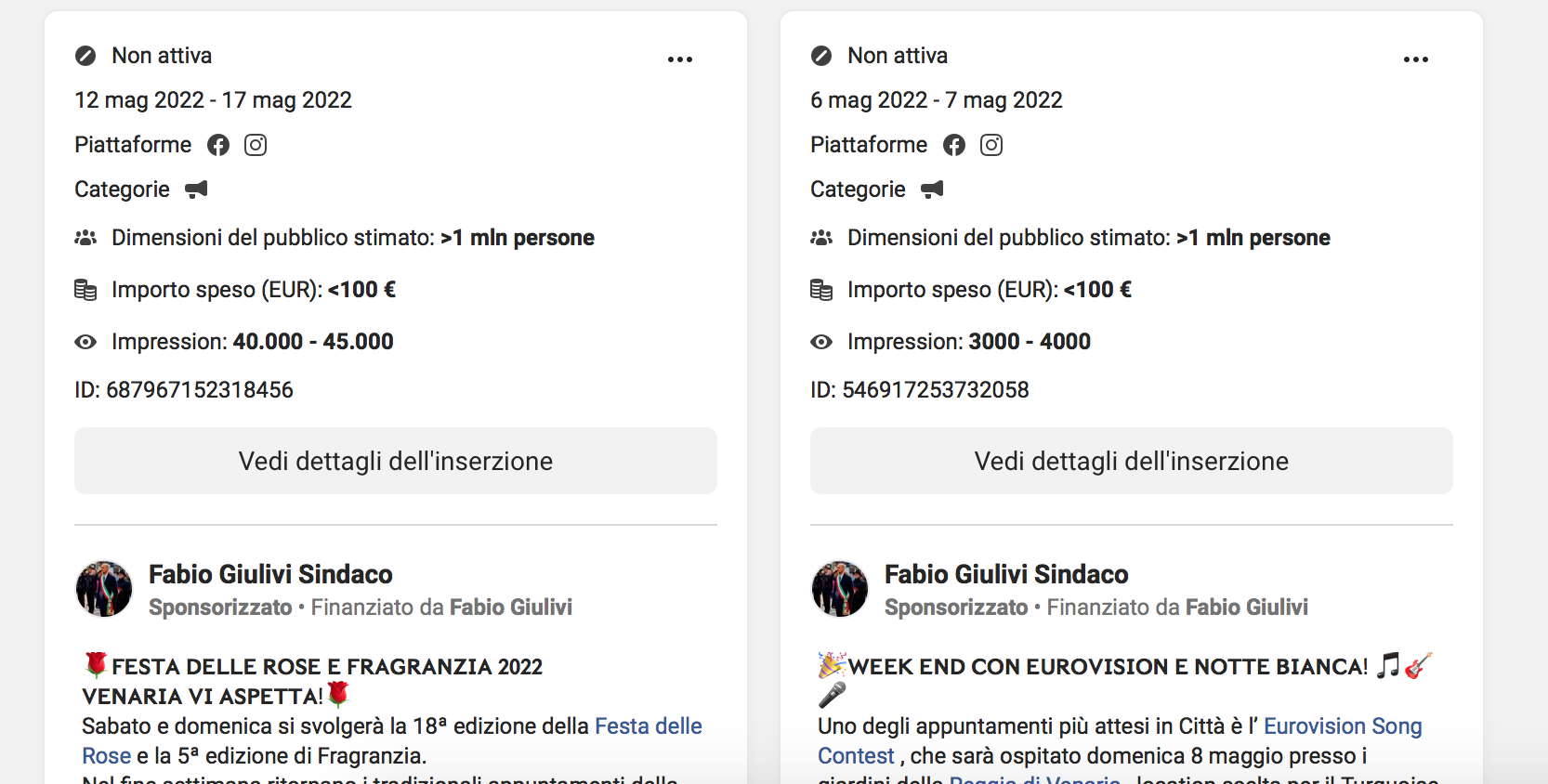Click Vedi dettagli dell'inserzione for ID 687967152318456
Screen dimensions: 1548x784
396,461
